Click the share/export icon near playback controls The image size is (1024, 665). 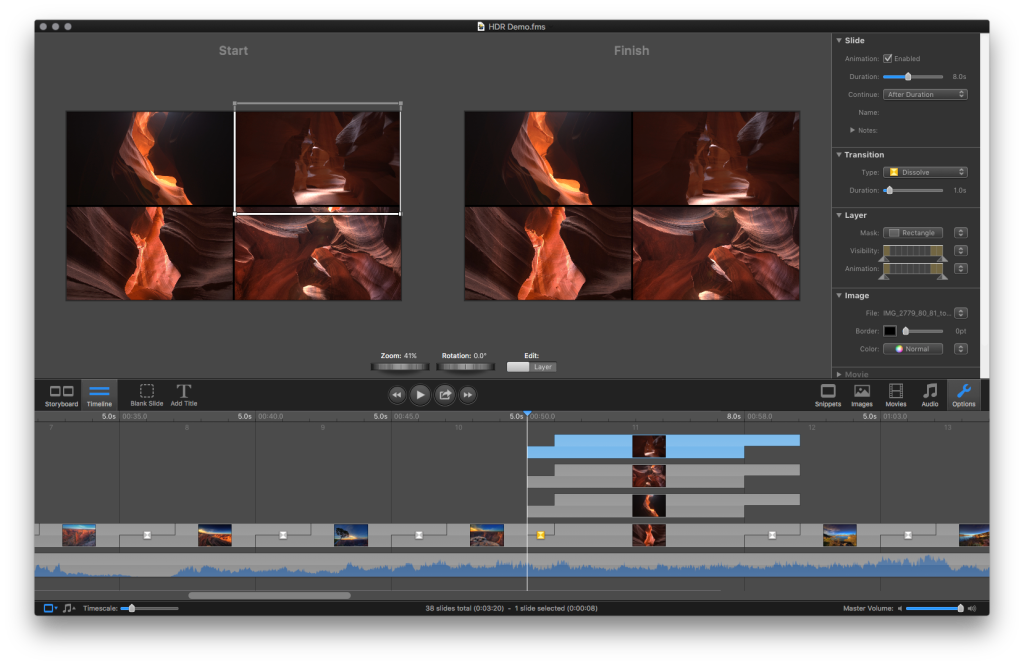444,395
